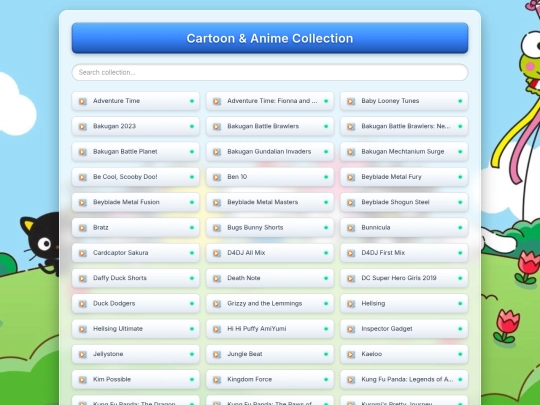Click play icon for DC Super Hero Girls 2019
This screenshot has width=540, height=405.
click(x=351, y=278)
